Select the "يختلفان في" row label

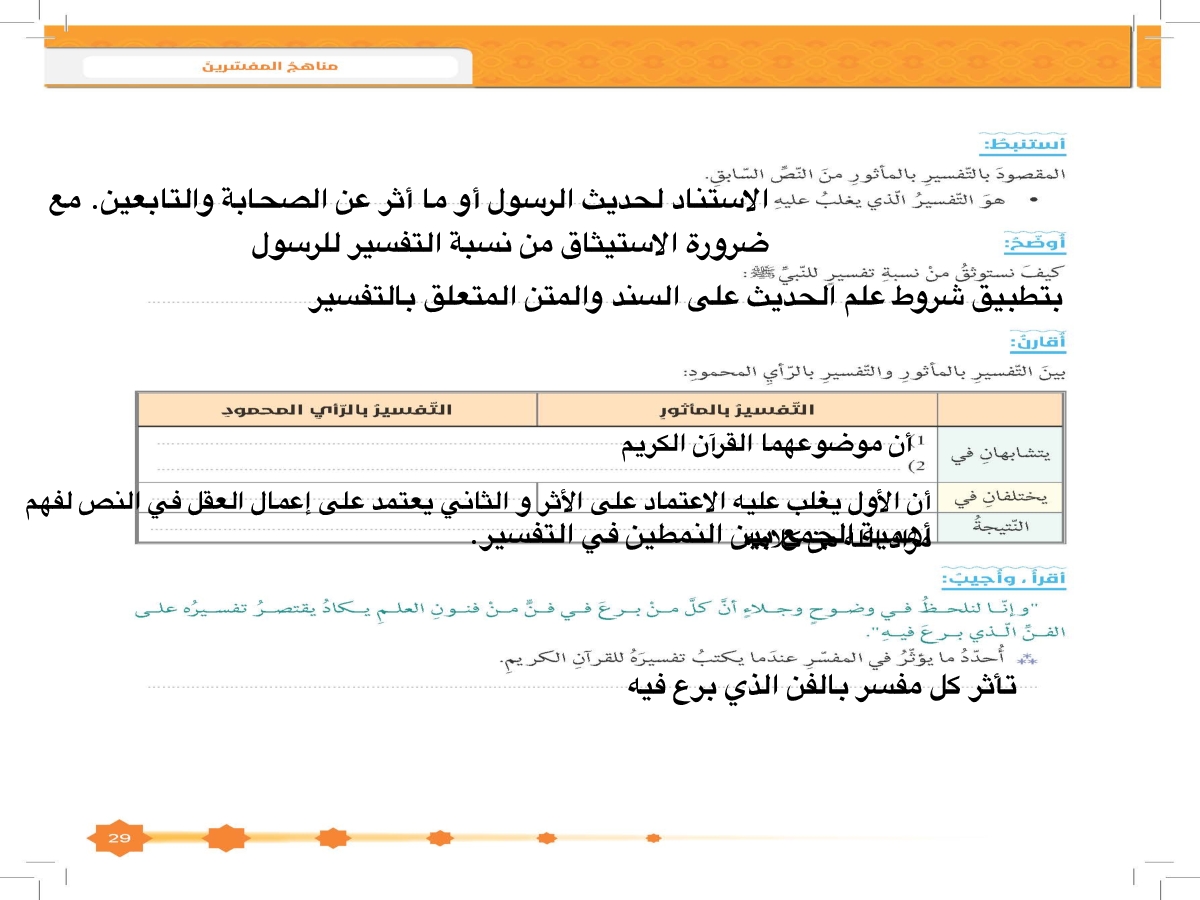[1000, 497]
